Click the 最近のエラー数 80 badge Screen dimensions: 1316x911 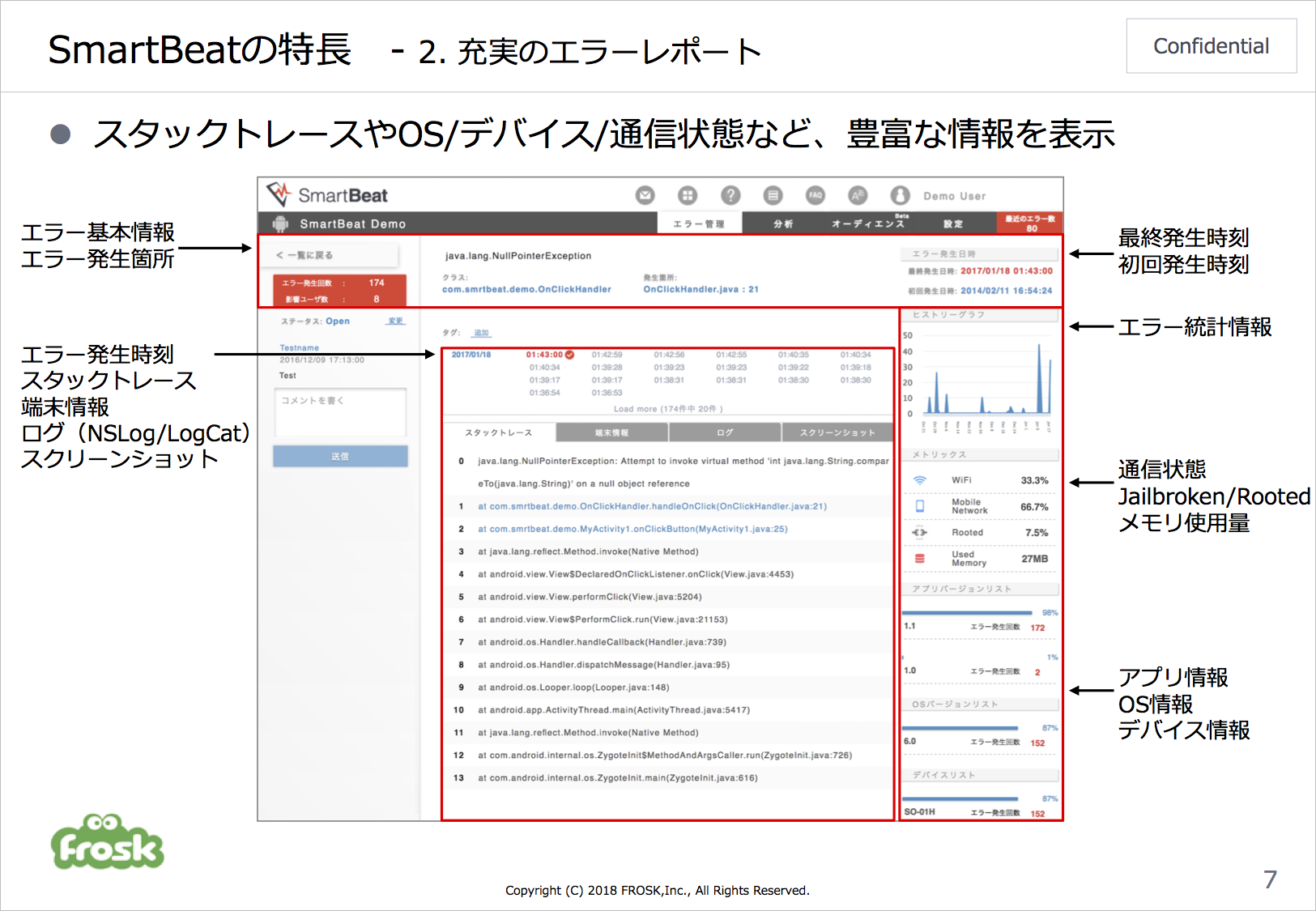coord(1030,223)
